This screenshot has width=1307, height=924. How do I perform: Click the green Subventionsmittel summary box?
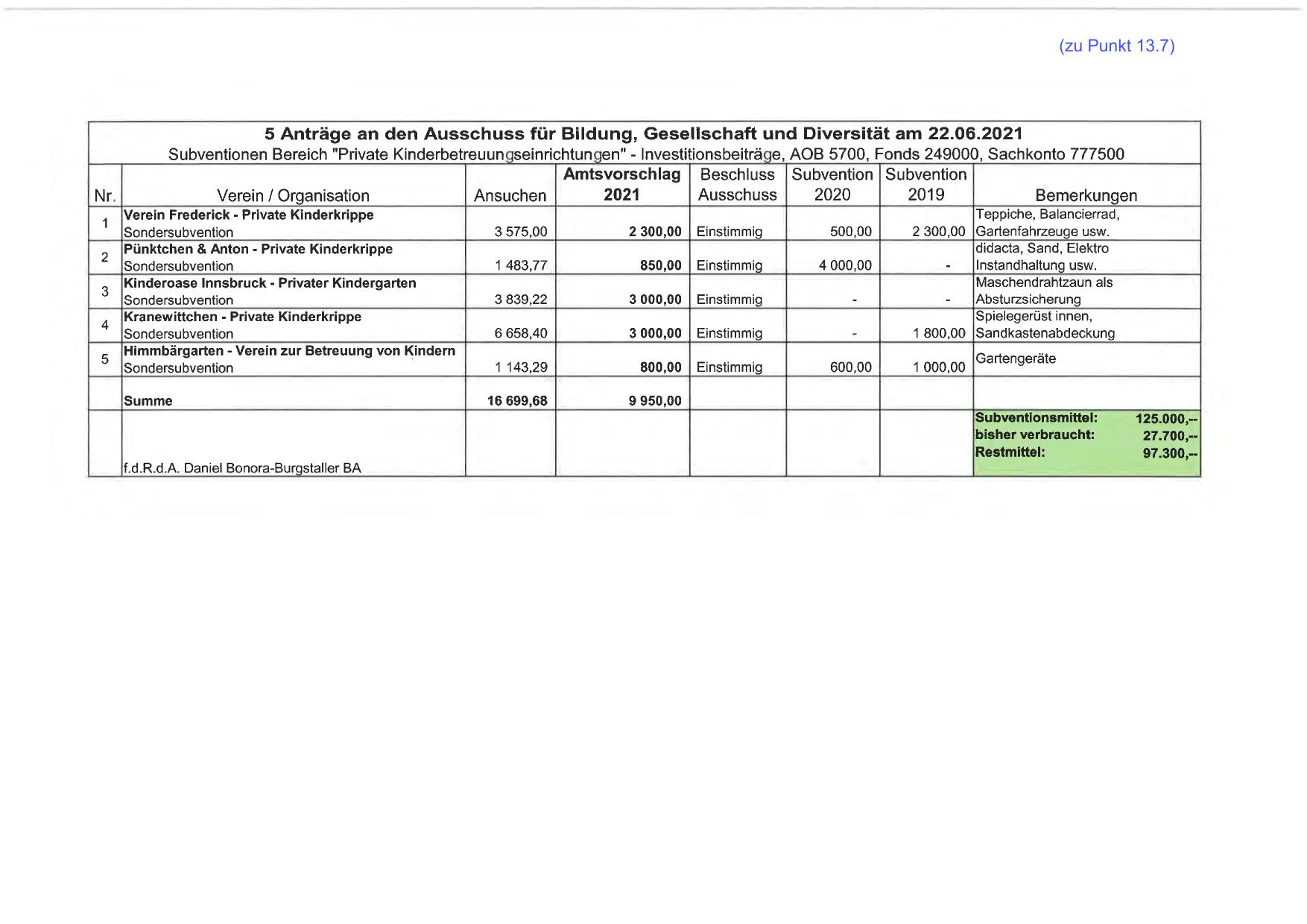1086,443
